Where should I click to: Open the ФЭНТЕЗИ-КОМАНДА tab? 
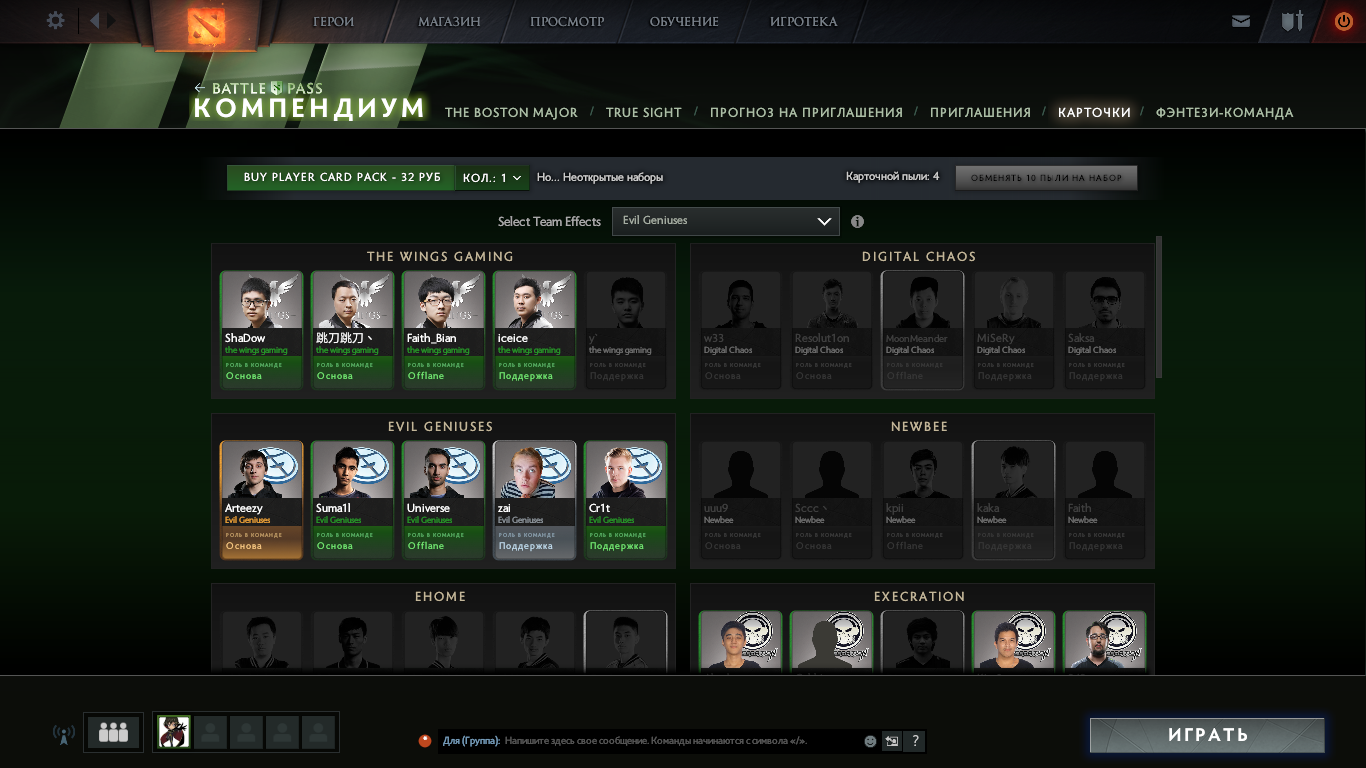click(1224, 113)
